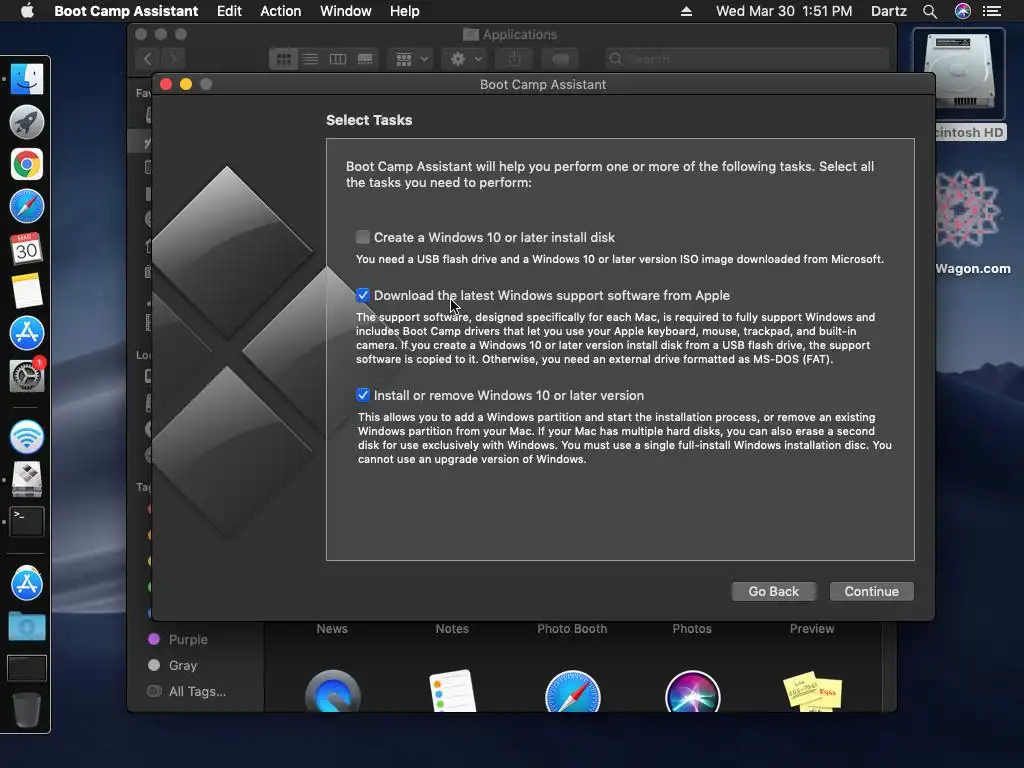Click the Photo Booth label in Finder
Image resolution: width=1024 pixels, height=768 pixels.
(572, 628)
